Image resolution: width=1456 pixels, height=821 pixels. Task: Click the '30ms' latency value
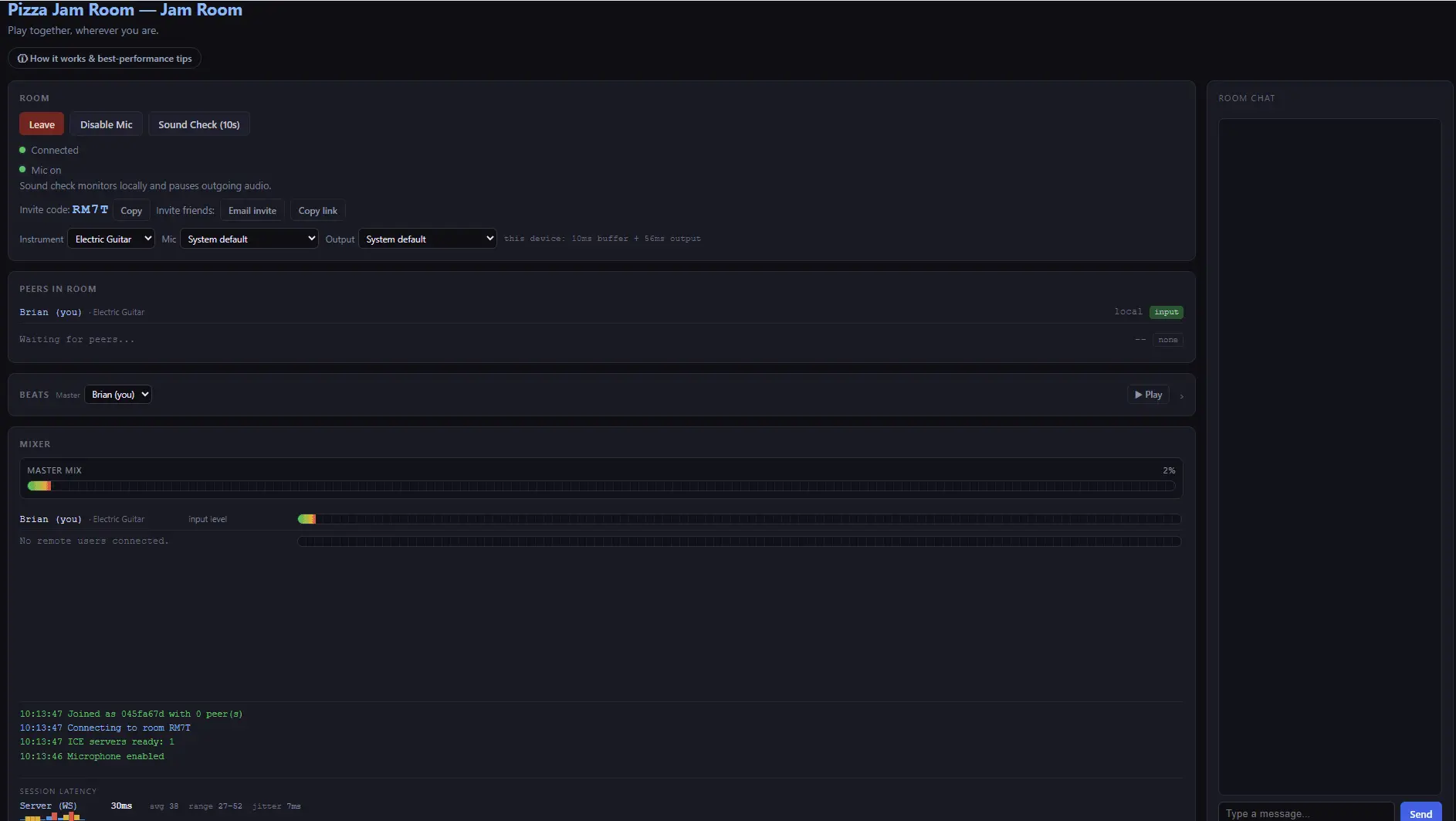coord(121,806)
